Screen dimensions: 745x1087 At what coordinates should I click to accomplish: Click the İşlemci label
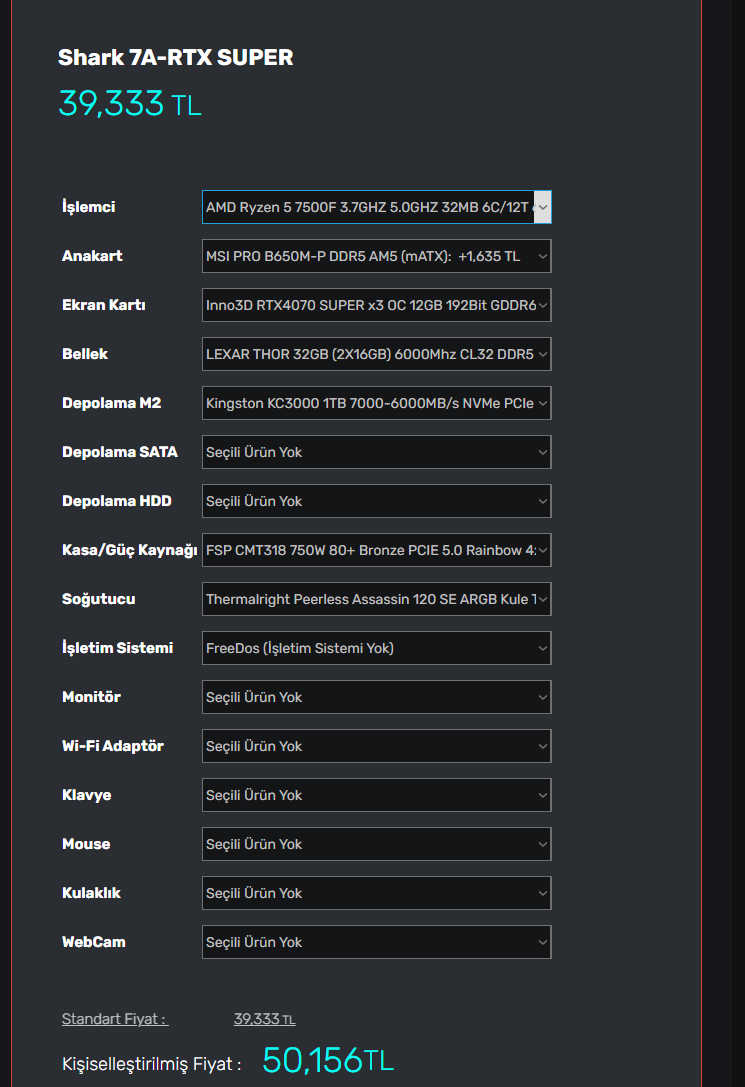click(x=89, y=207)
